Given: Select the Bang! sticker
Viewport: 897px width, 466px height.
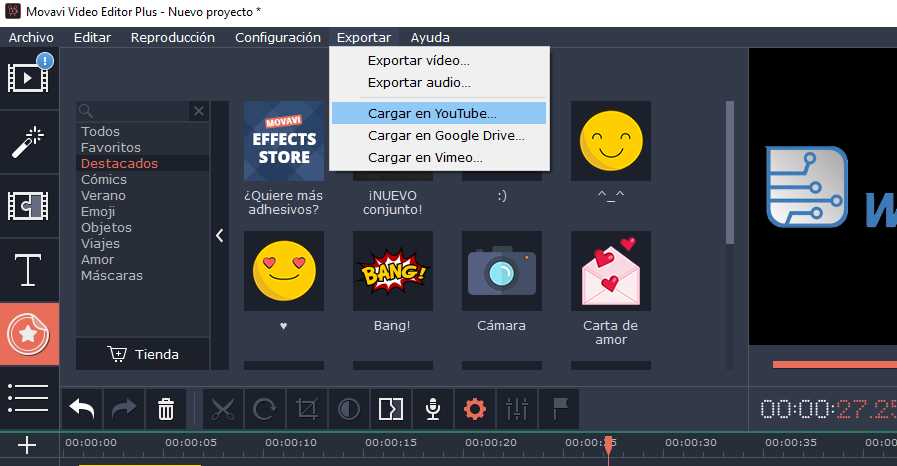Looking at the screenshot, I should [392, 271].
